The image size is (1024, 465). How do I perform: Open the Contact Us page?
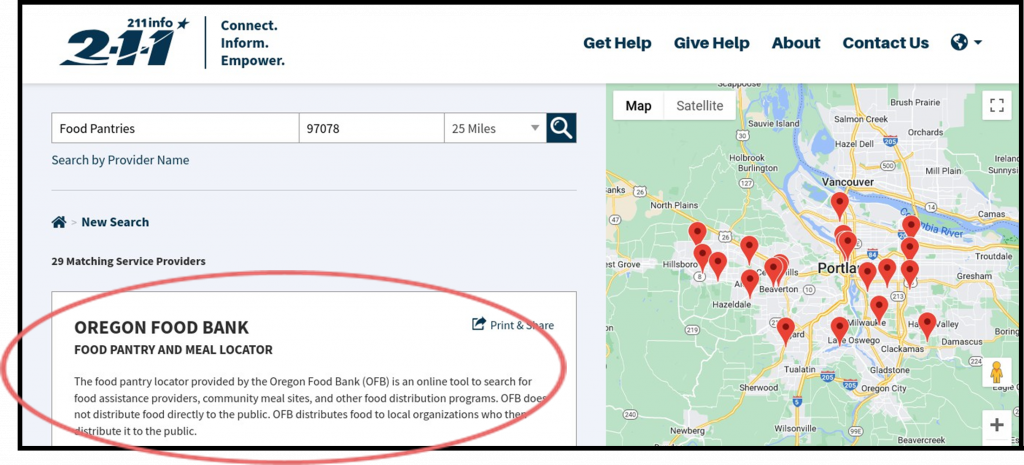click(885, 43)
